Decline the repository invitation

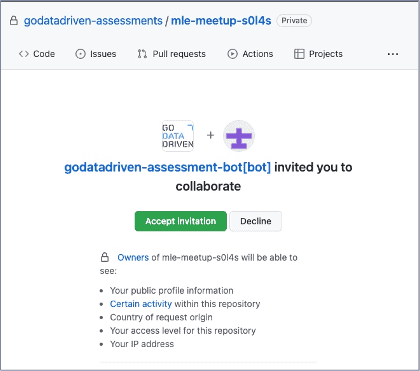coord(256,221)
